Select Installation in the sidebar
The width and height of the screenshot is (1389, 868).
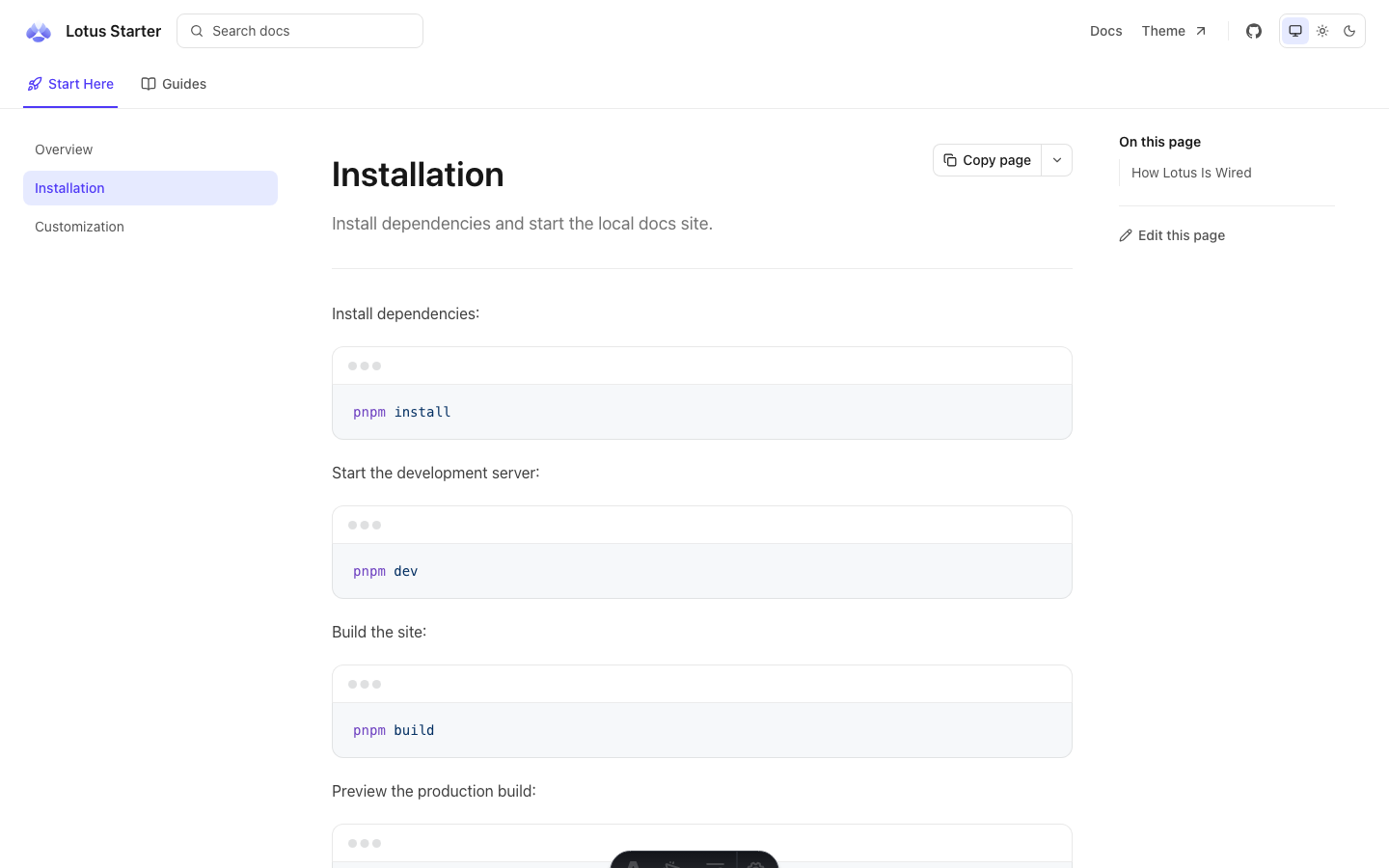click(150, 188)
